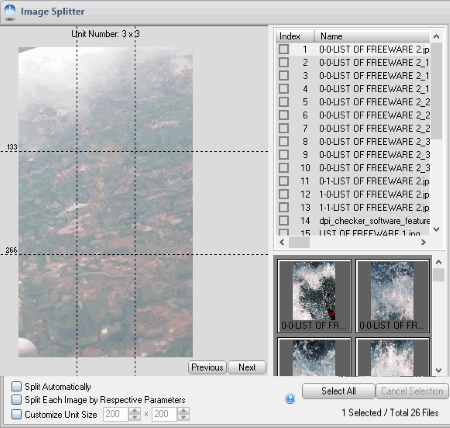
Task: Increase unit height with up stepper arrow
Action: click(184, 411)
